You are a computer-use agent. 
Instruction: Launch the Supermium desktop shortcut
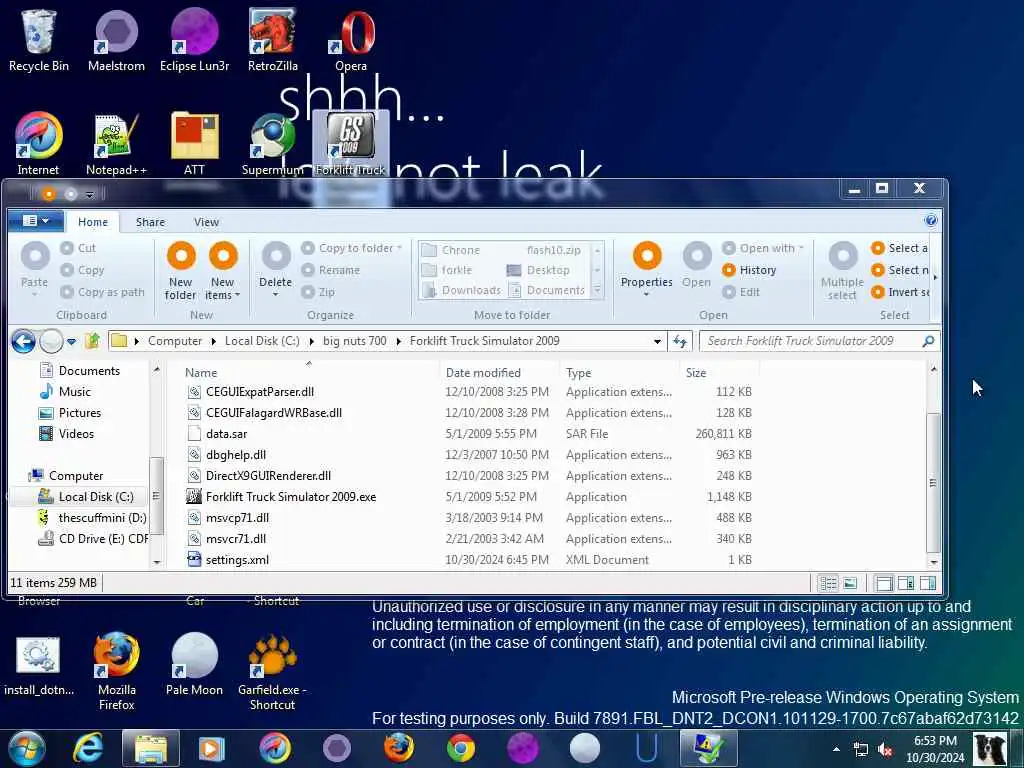pos(272,144)
